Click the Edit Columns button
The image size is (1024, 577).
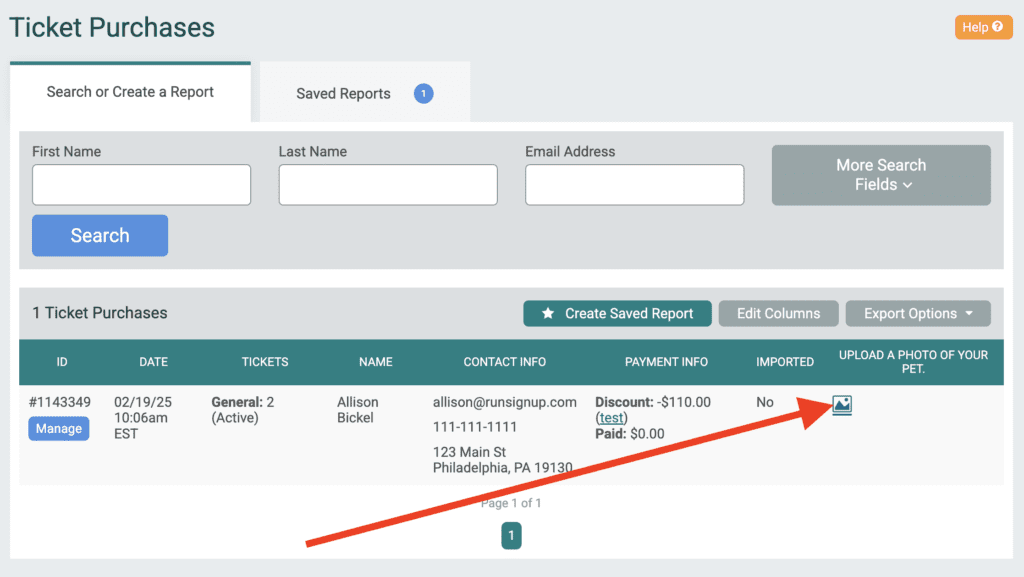click(778, 313)
